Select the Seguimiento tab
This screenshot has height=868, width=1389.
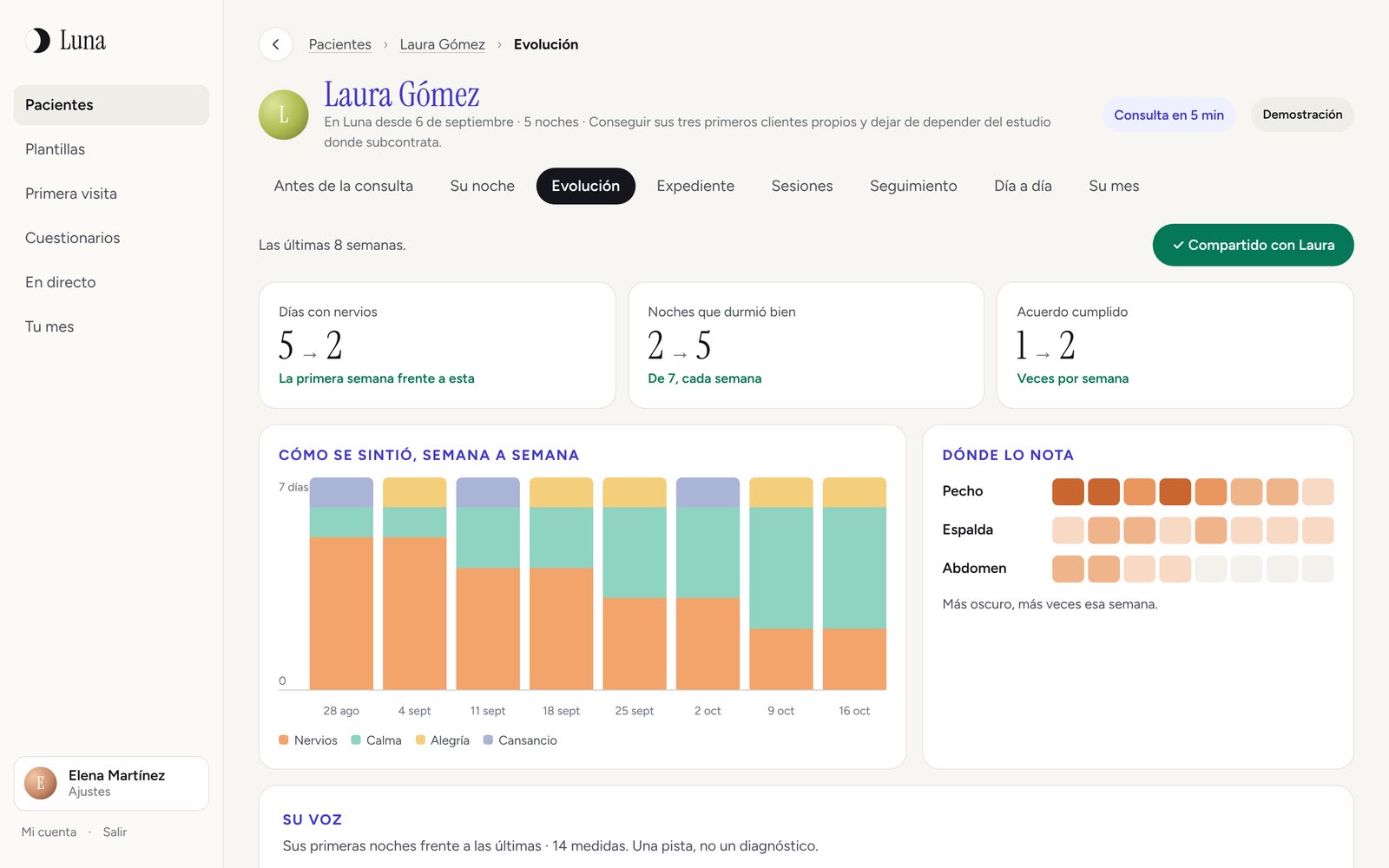click(913, 186)
